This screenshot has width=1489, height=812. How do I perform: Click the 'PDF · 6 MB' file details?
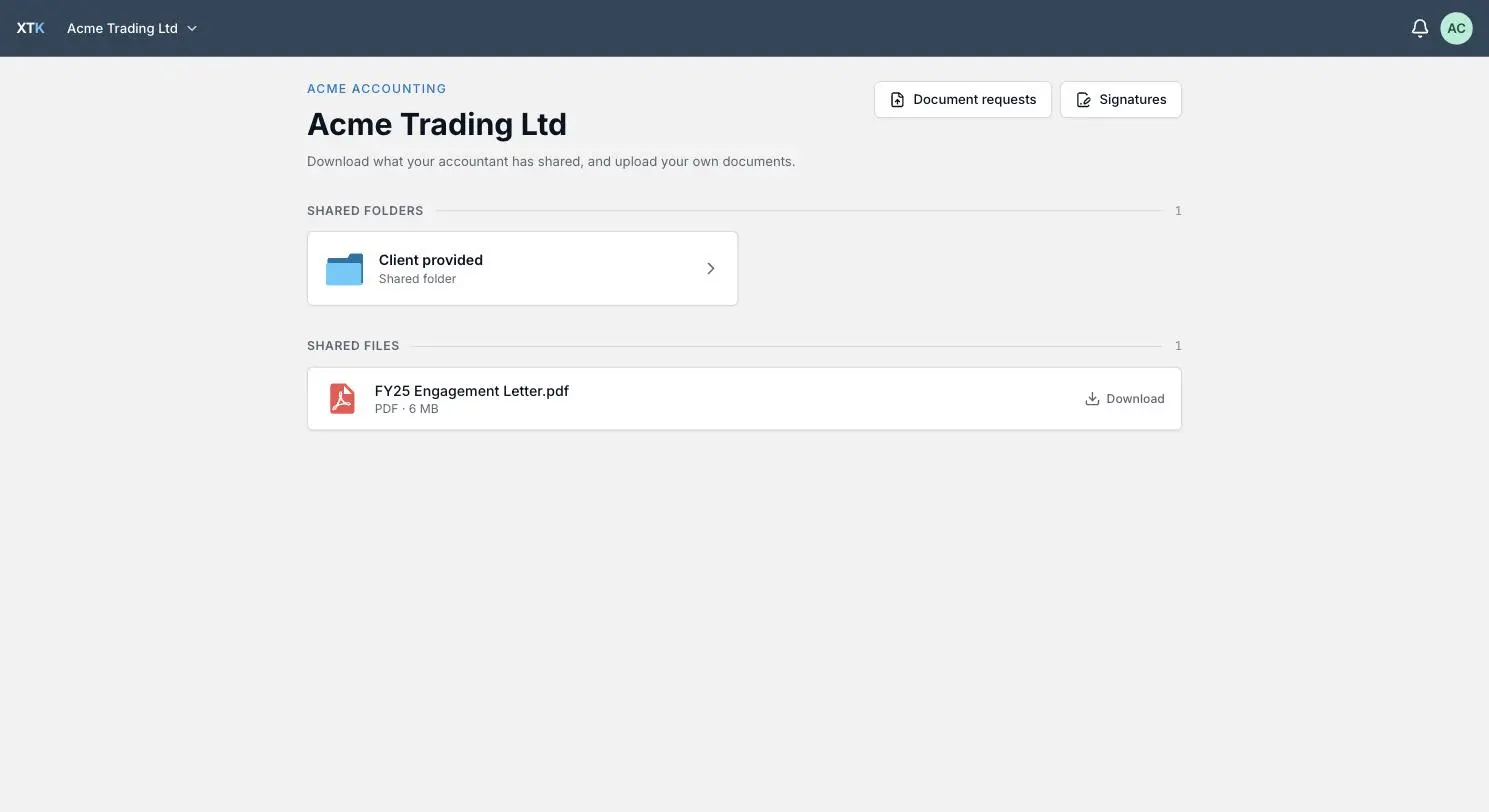pyautogui.click(x=406, y=409)
